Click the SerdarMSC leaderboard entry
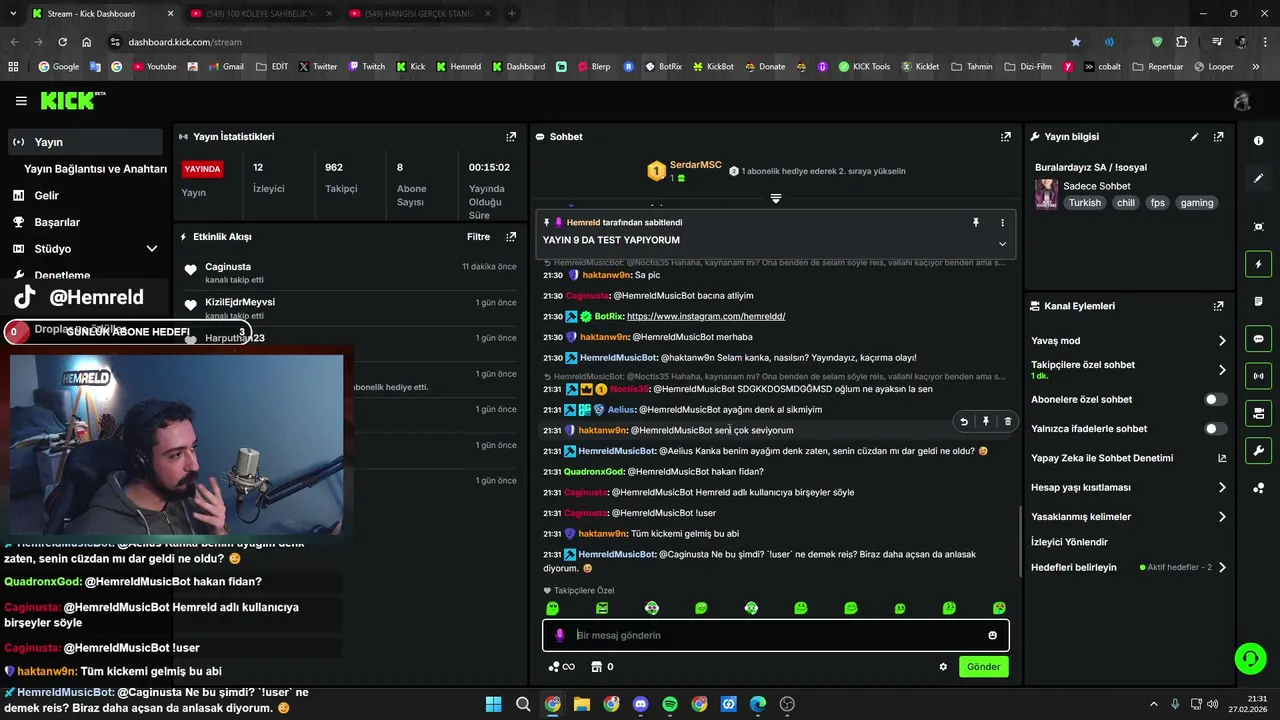 pyautogui.click(x=686, y=171)
